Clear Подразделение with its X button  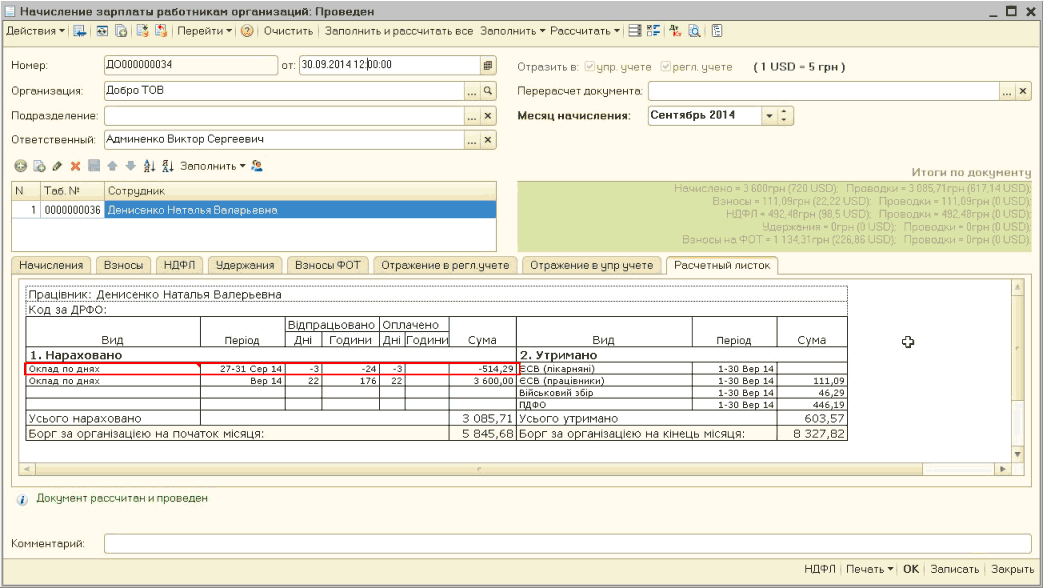point(488,116)
